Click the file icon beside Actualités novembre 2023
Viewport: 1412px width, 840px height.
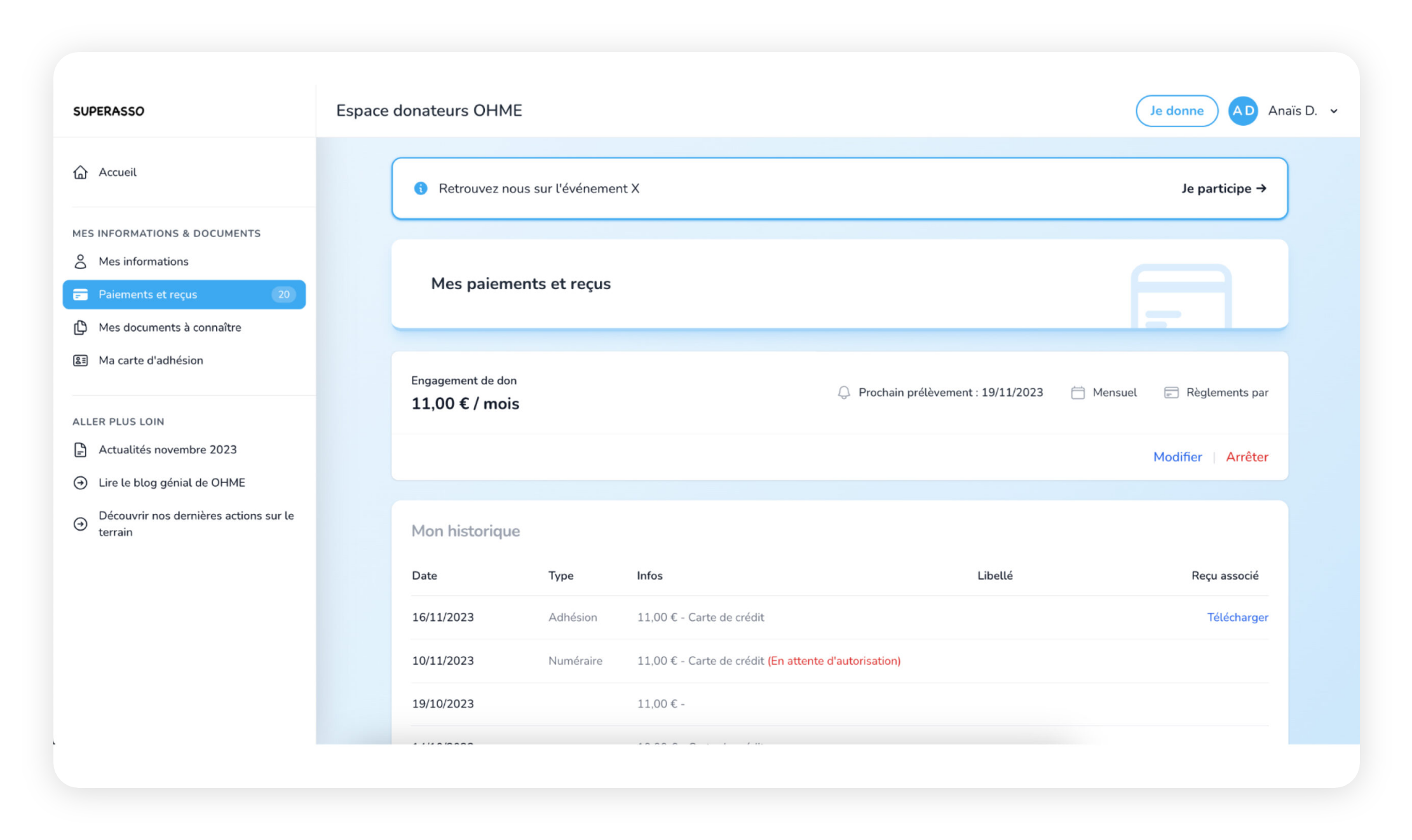point(80,450)
